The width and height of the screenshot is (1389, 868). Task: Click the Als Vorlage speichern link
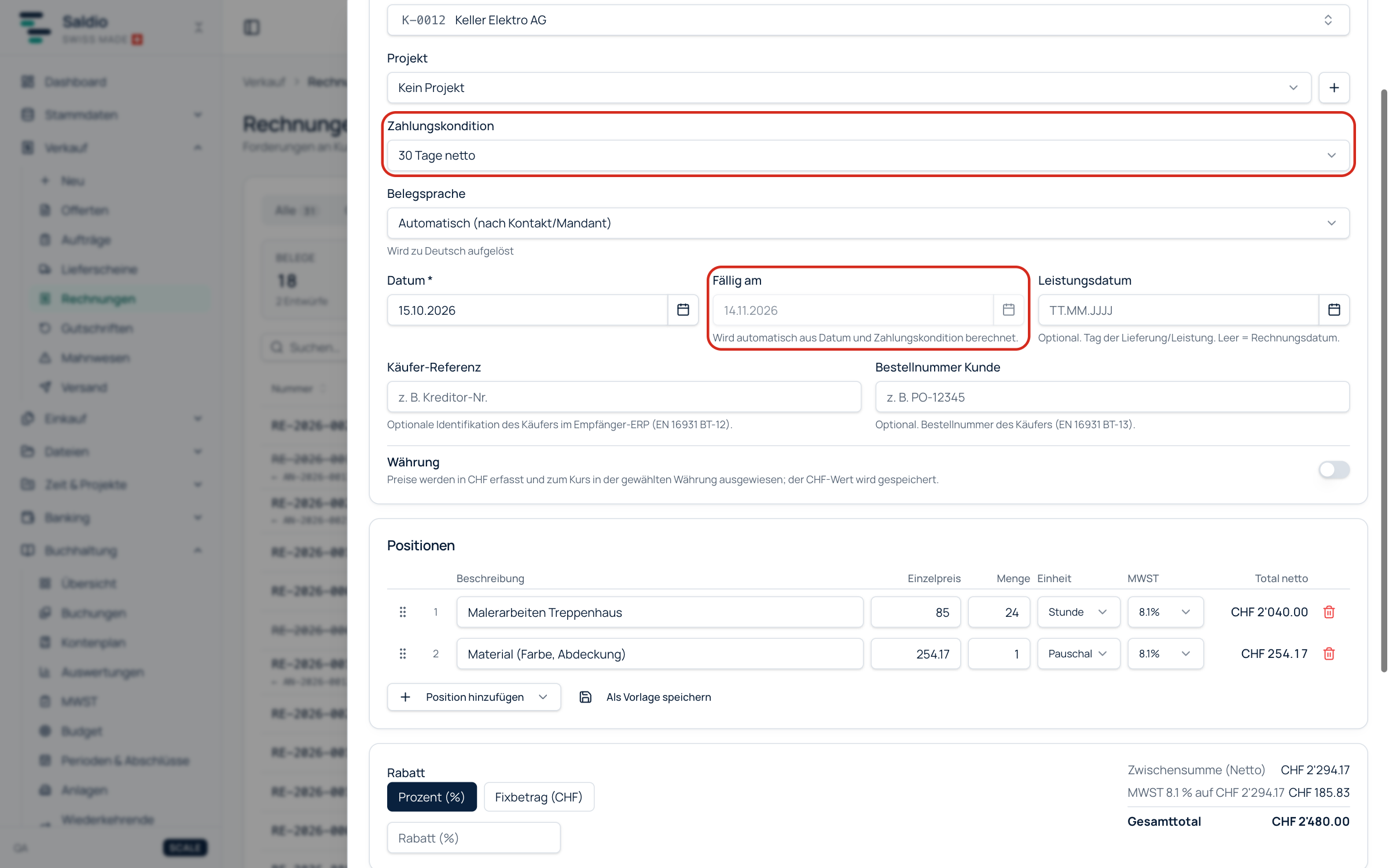pos(659,697)
